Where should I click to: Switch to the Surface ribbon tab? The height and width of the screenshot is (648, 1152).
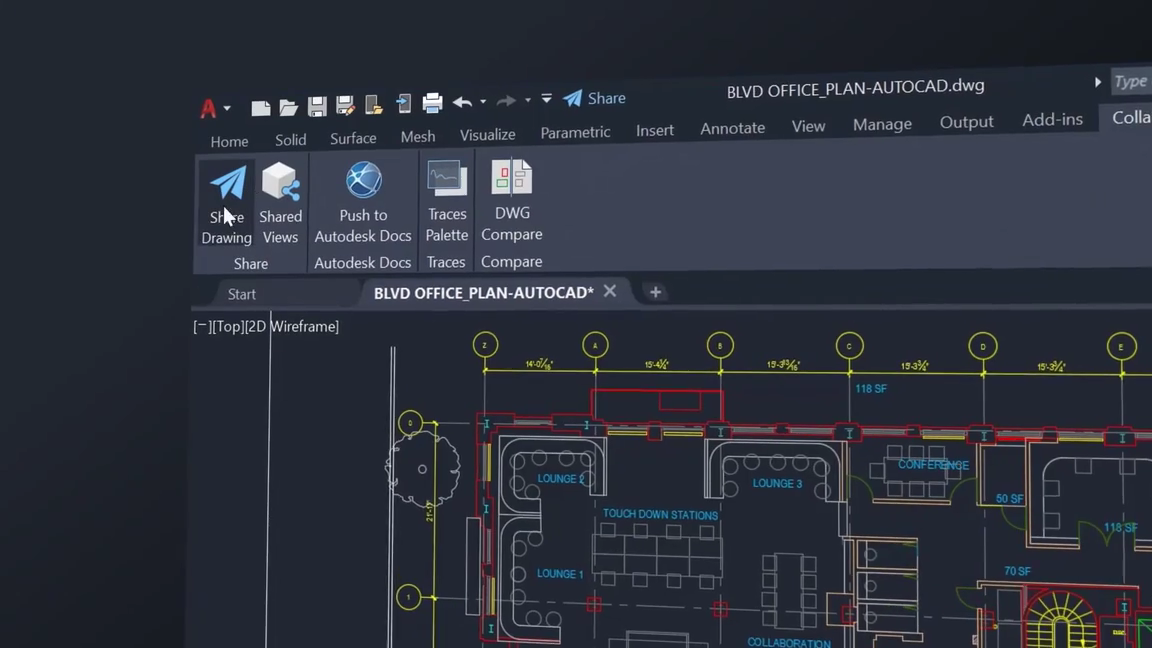tap(353, 138)
